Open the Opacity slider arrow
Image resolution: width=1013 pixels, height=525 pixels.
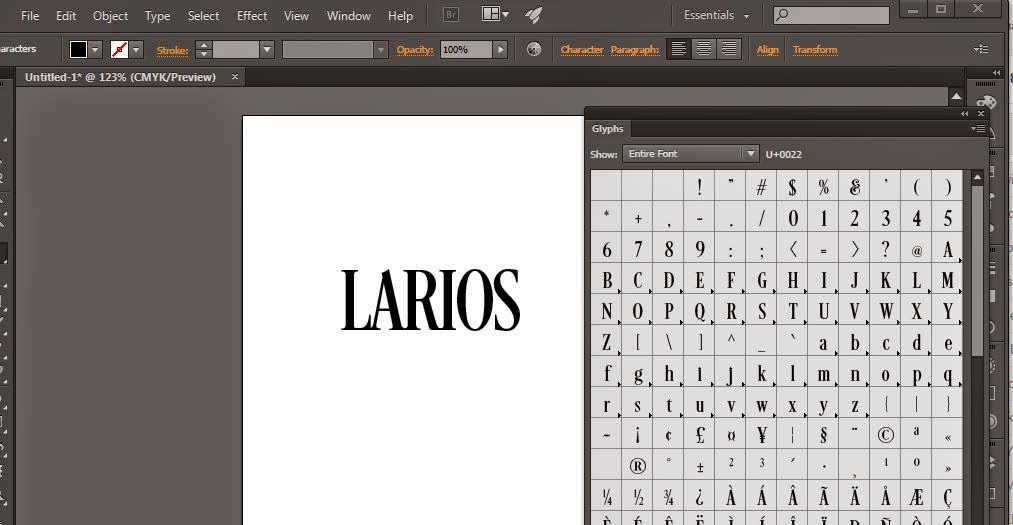click(x=500, y=49)
